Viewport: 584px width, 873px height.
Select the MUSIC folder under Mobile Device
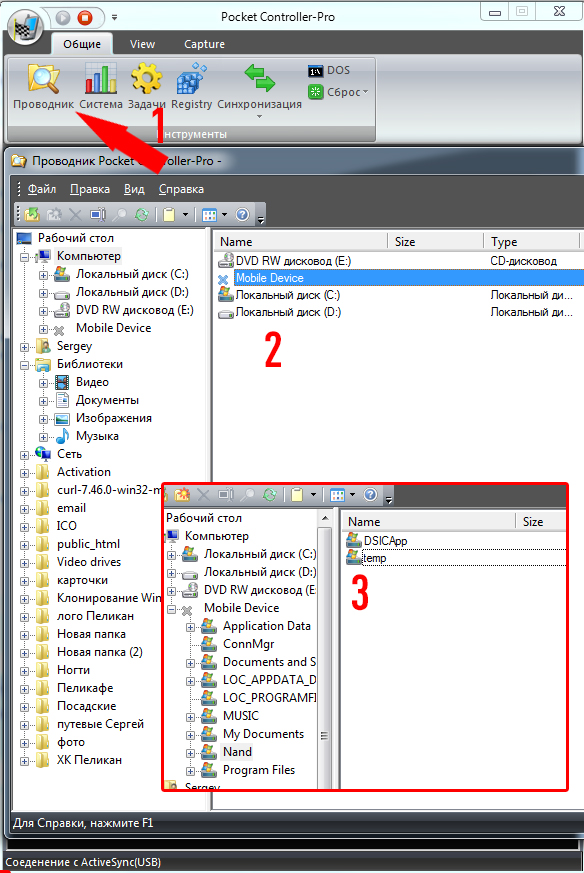(241, 716)
